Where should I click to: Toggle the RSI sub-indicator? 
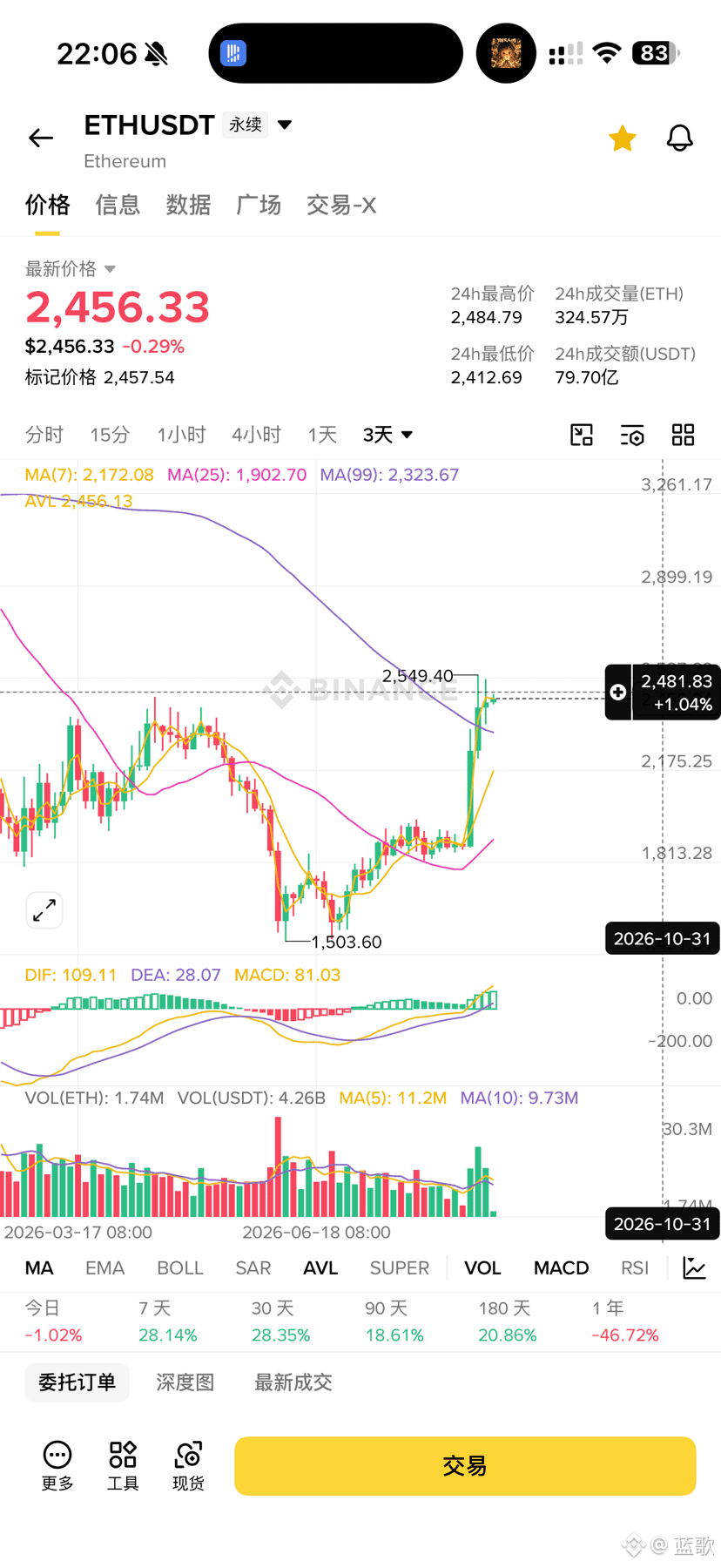pyautogui.click(x=635, y=1267)
